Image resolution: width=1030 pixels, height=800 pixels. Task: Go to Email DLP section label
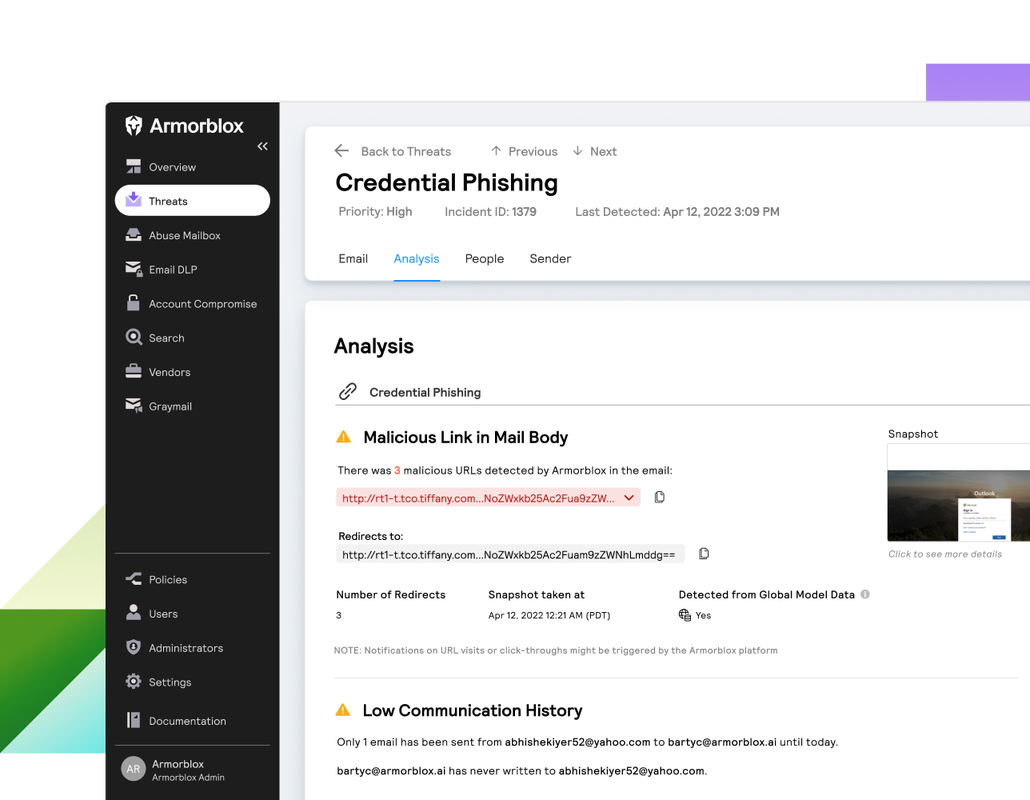(173, 269)
